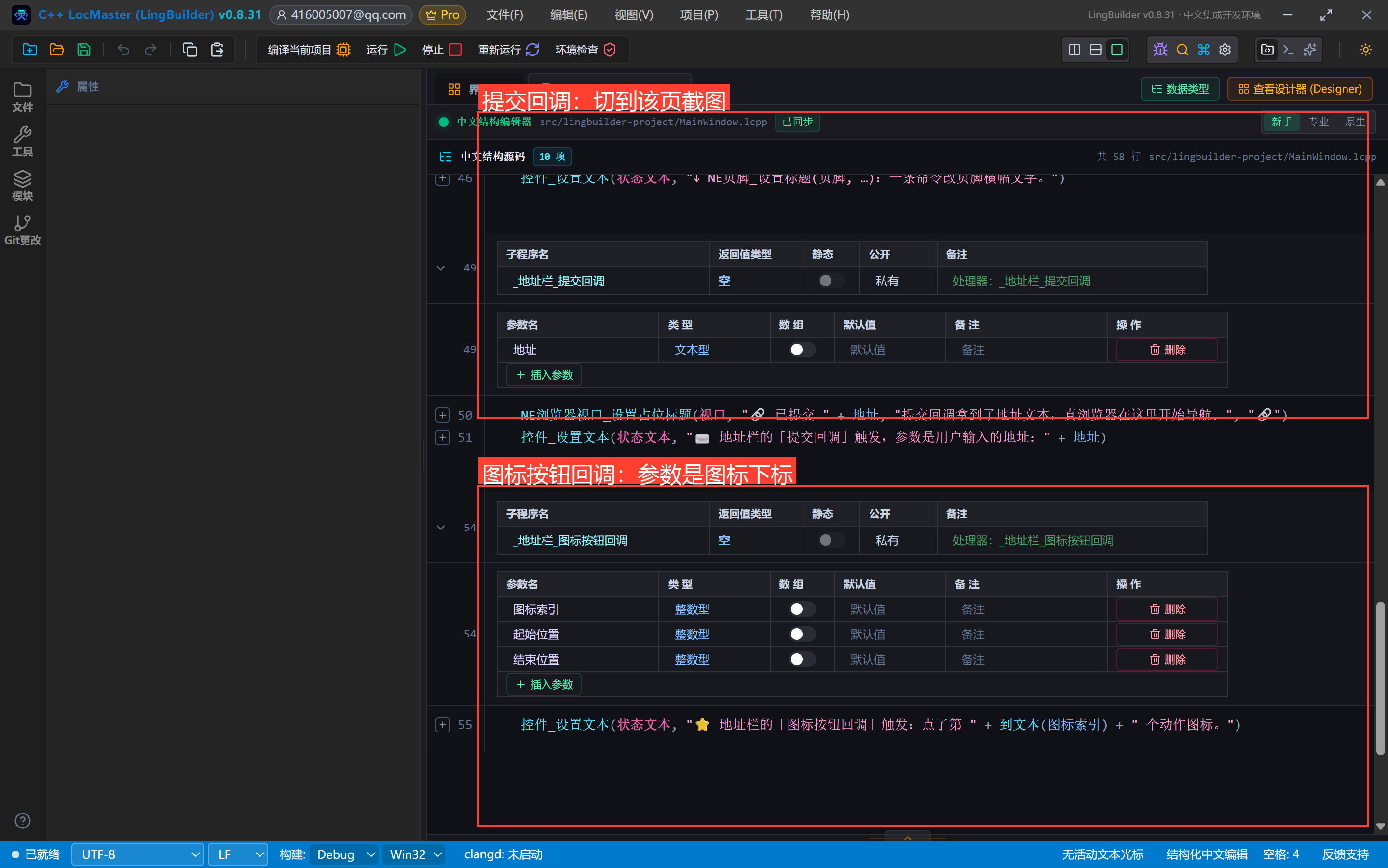Toggle 数组 switch for 起始位置 parameter

[802, 634]
